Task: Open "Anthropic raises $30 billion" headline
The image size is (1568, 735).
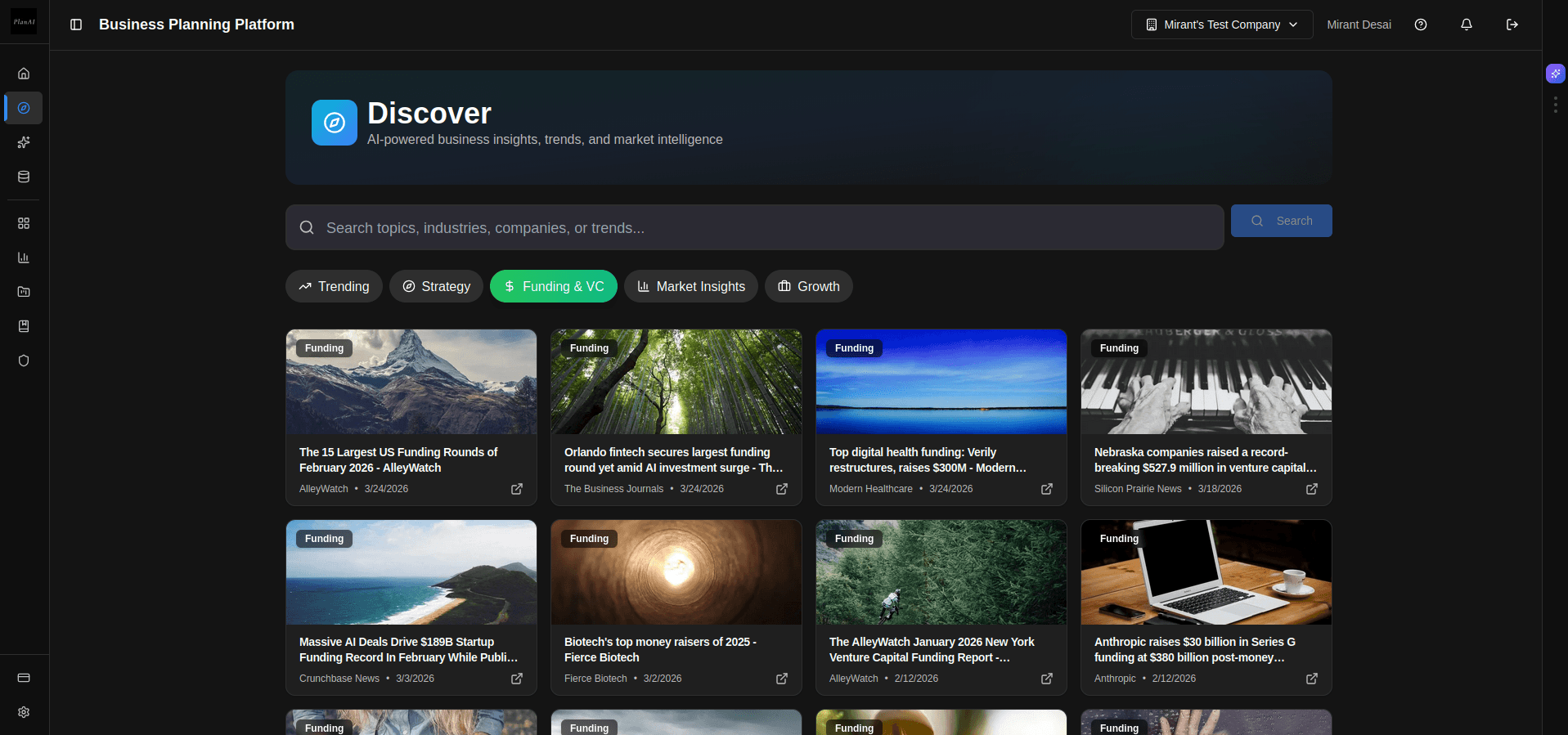Action: click(x=1195, y=649)
